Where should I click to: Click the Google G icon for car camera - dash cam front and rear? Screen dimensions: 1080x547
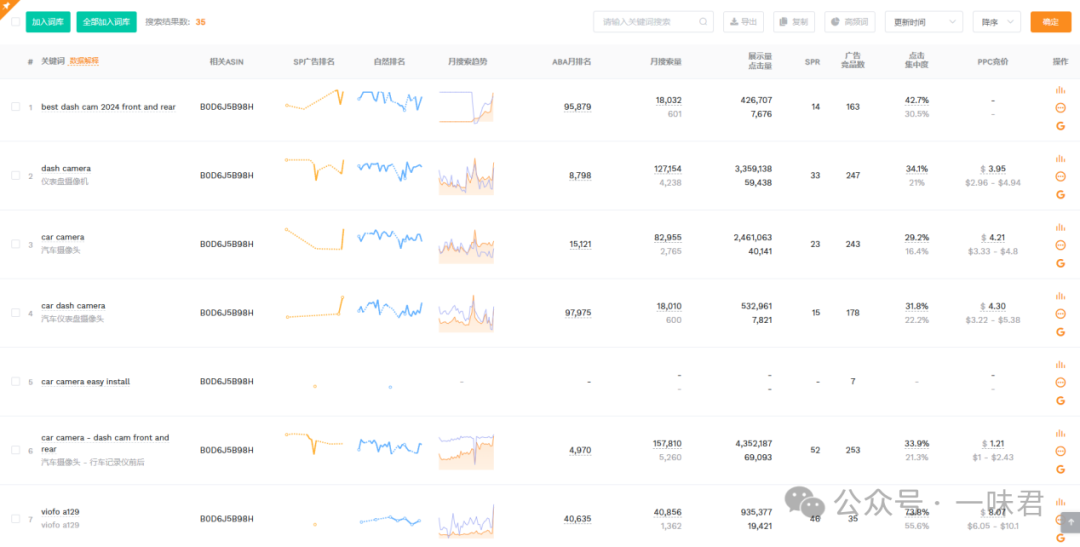(x=1060, y=469)
